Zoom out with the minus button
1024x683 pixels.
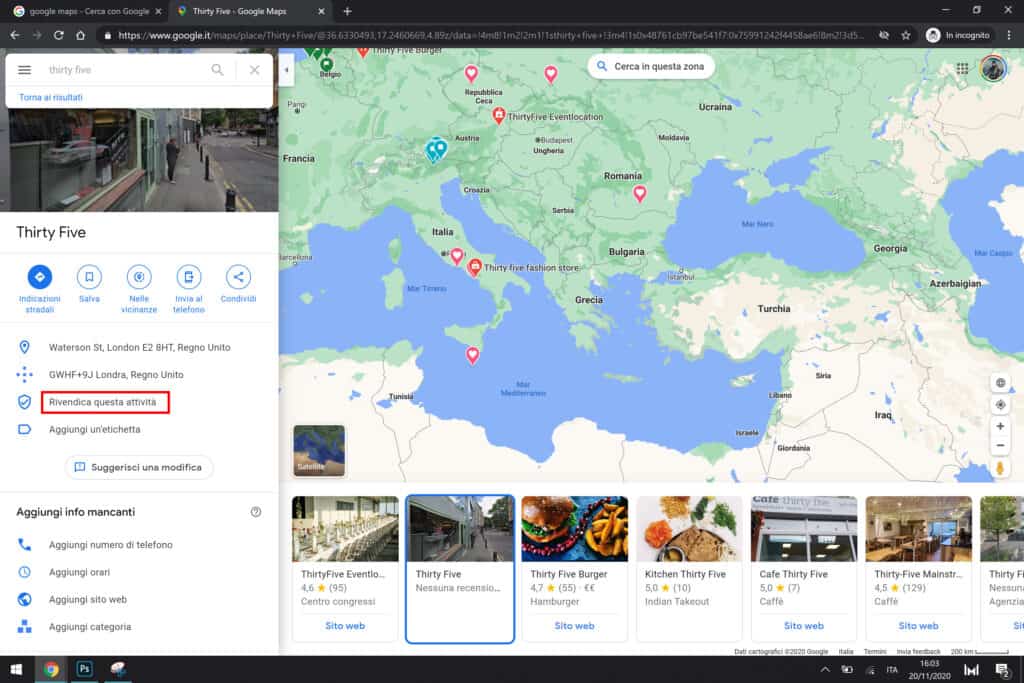pos(1000,445)
